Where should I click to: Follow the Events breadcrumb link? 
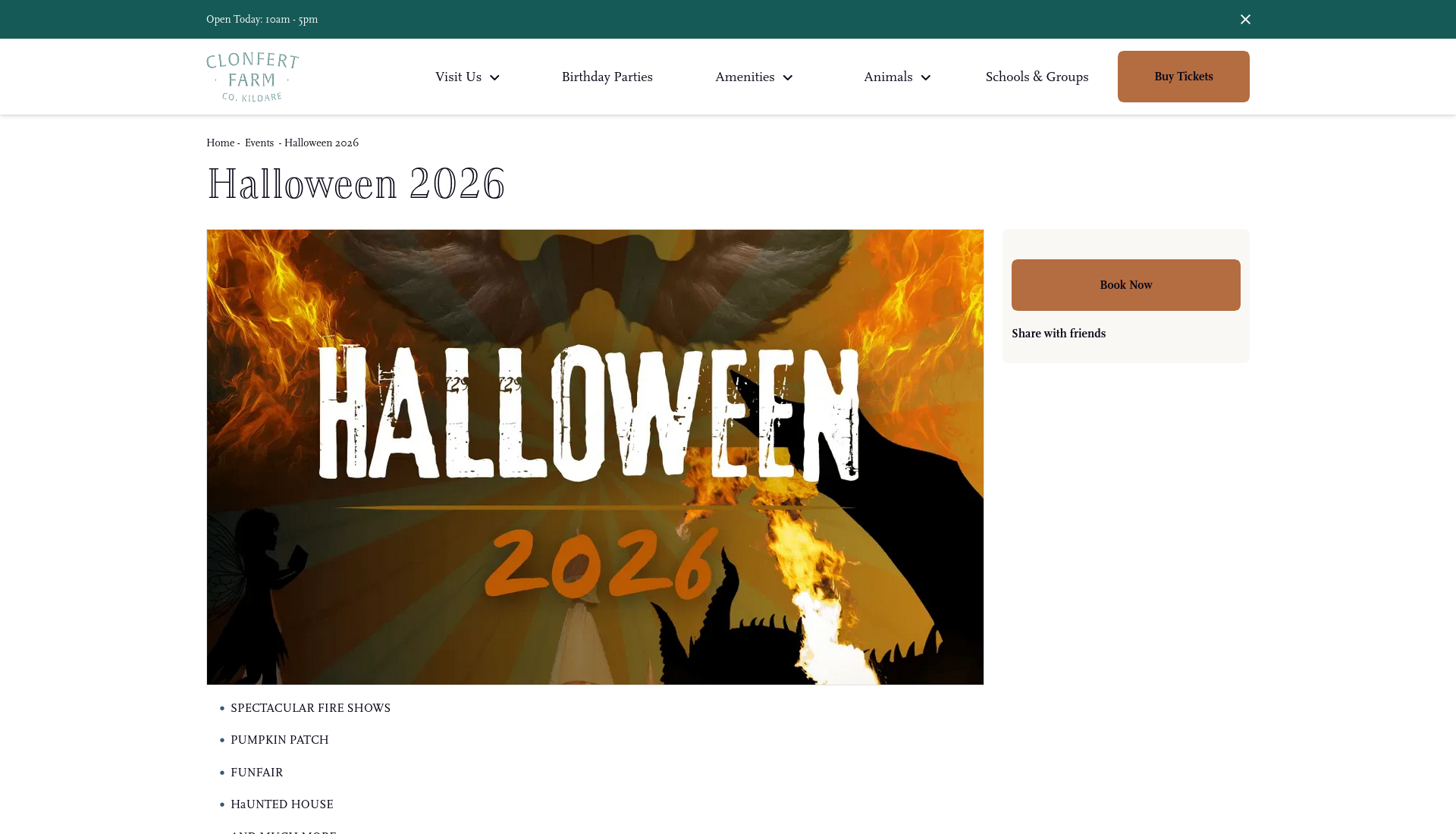click(x=259, y=143)
